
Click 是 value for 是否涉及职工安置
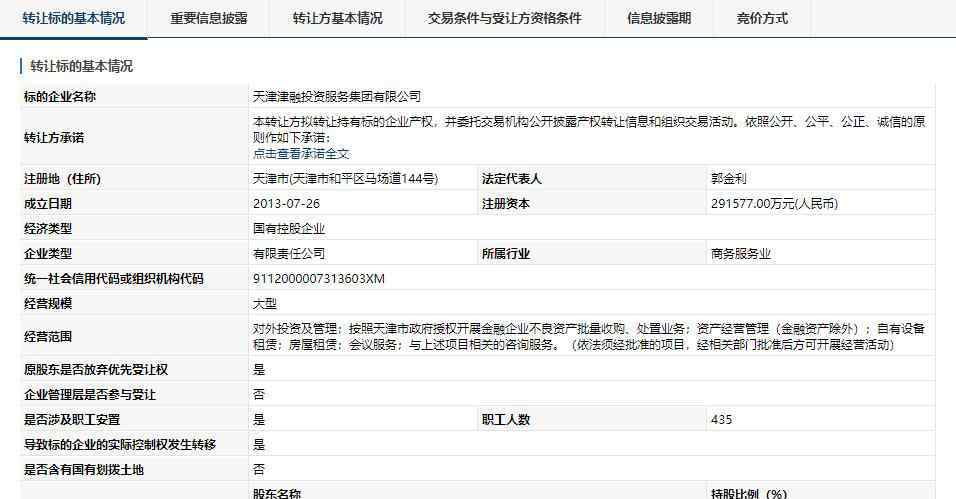click(x=259, y=420)
